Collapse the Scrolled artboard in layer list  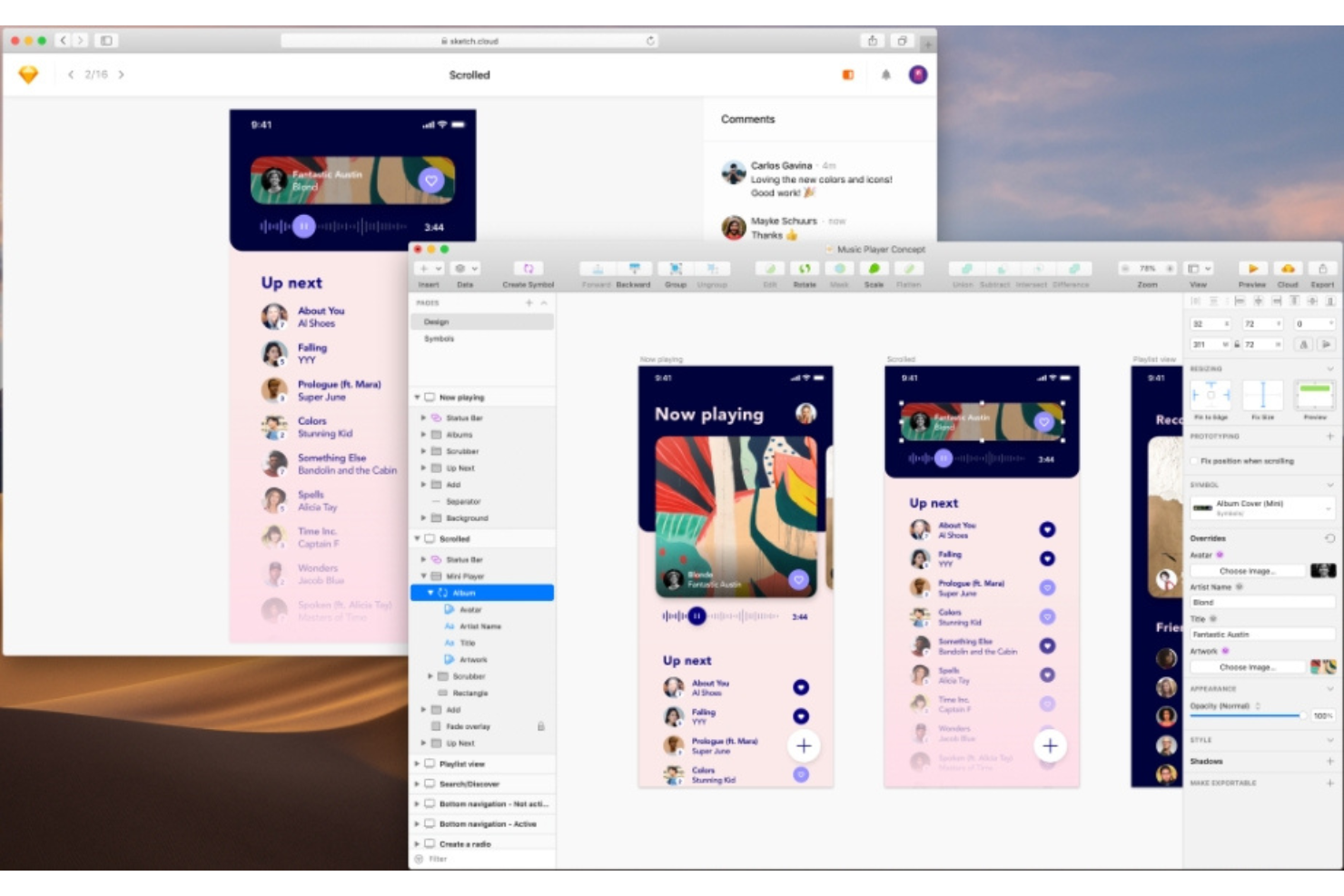[418, 538]
